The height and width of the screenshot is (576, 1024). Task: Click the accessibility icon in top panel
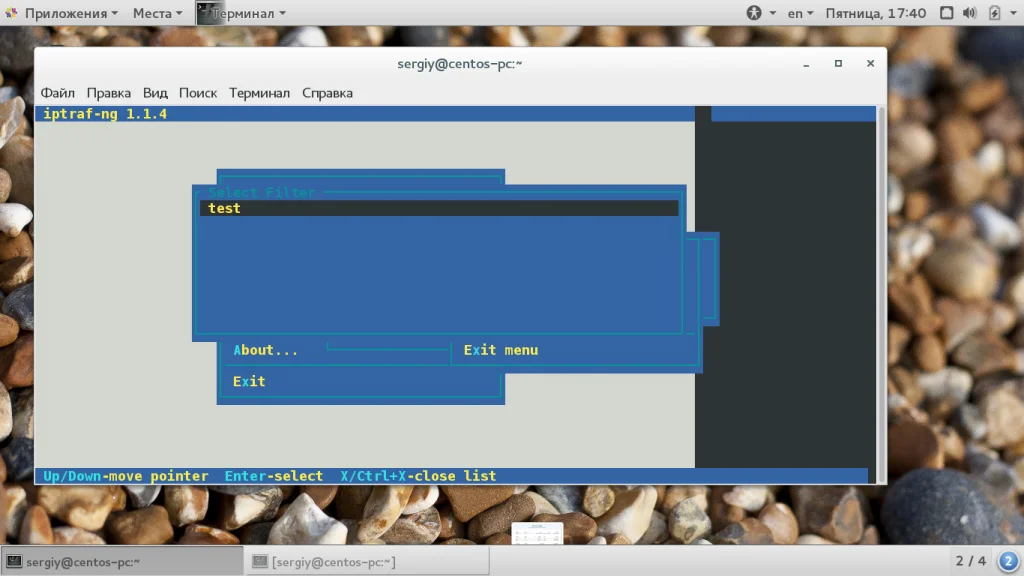click(x=754, y=13)
